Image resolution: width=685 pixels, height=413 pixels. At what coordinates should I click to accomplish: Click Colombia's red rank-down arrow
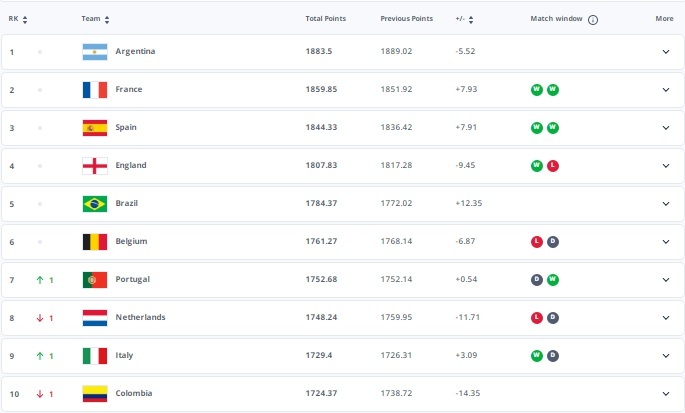click(x=40, y=394)
